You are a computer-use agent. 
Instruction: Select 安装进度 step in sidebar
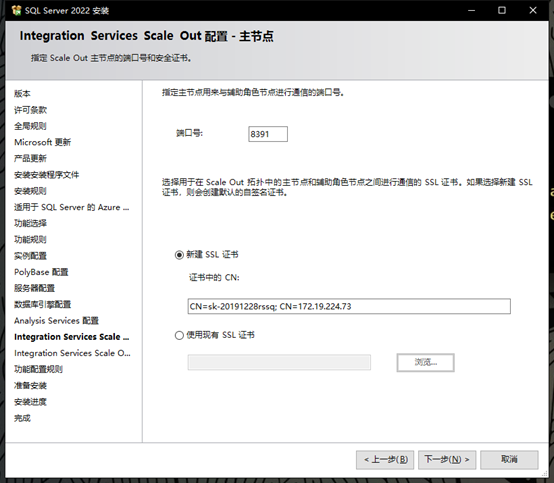point(30,402)
